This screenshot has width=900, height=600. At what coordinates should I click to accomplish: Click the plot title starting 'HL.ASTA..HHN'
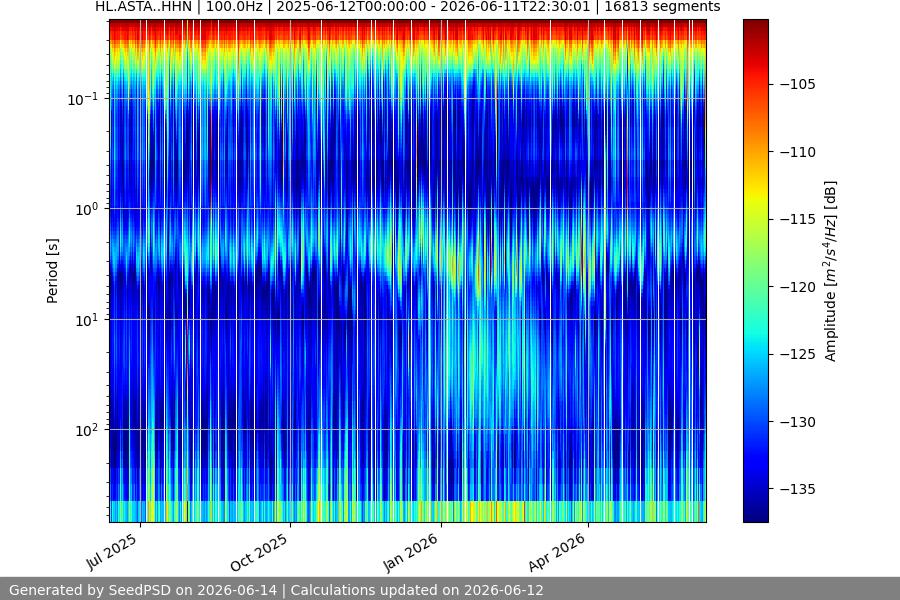(408, 7)
